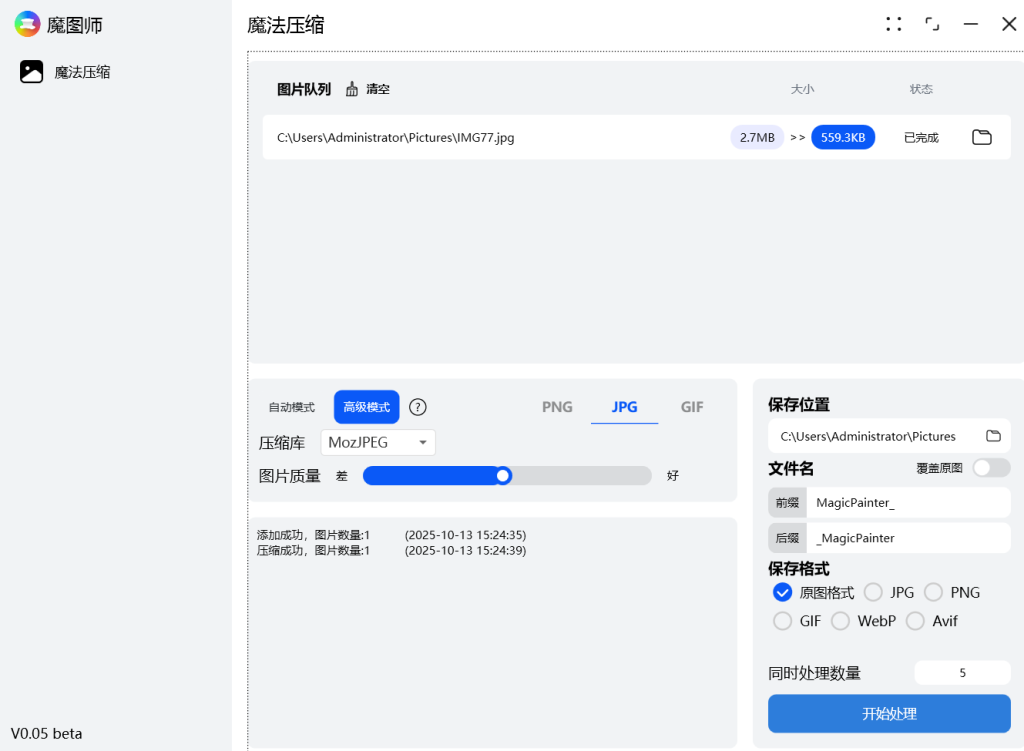Click the four-dots layout icon in the title bar
The width and height of the screenshot is (1024, 751).
(893, 23)
